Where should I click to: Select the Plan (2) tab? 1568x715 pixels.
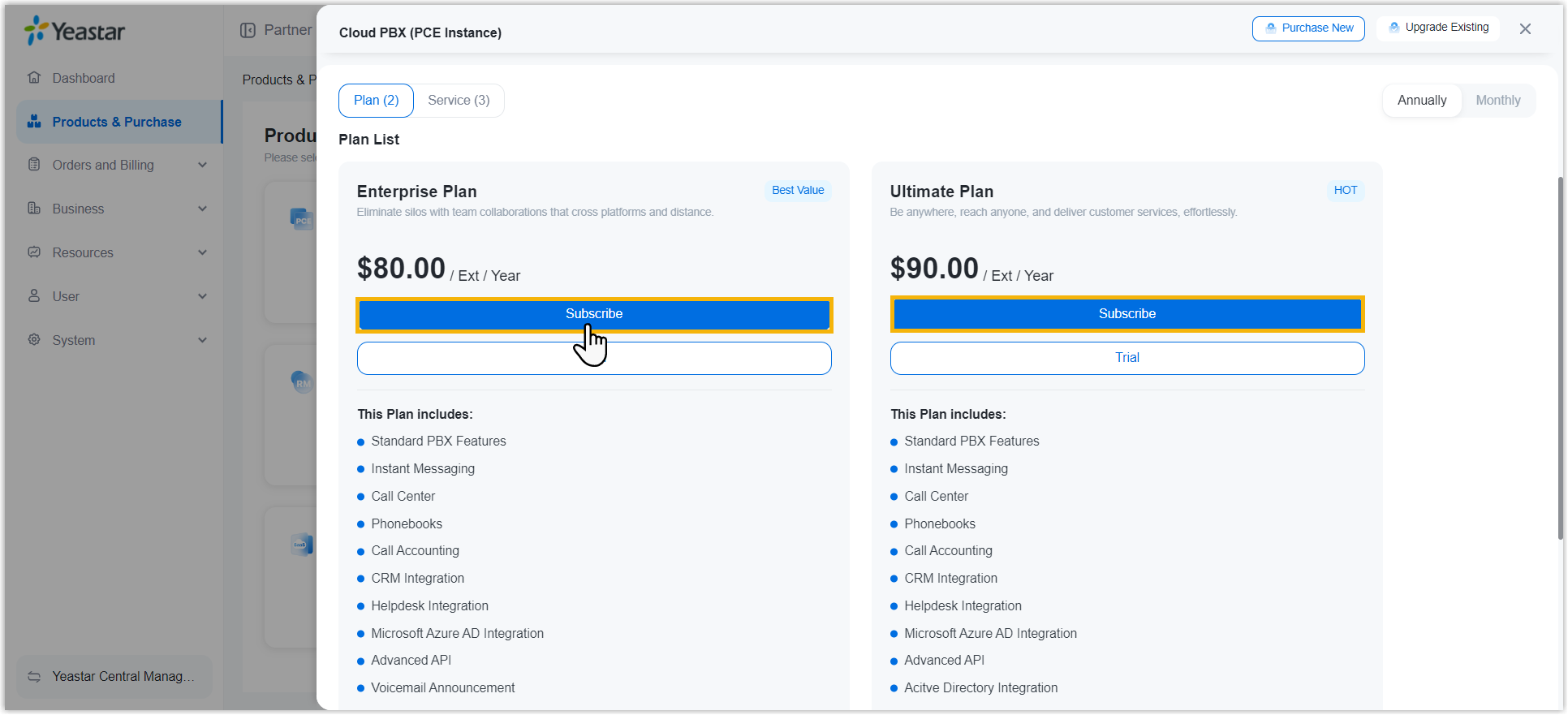coord(376,101)
